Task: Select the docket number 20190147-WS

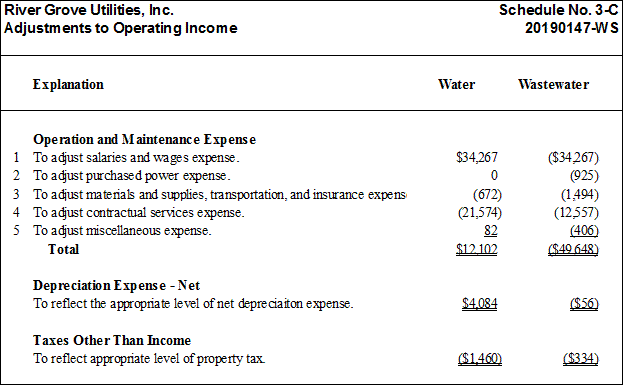Action: coord(572,28)
